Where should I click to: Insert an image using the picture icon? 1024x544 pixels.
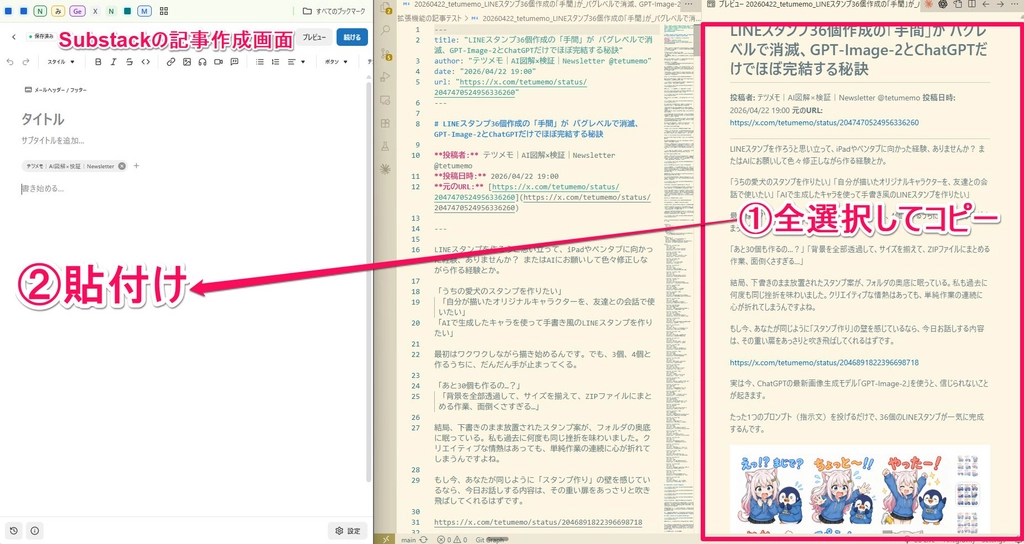click(187, 62)
